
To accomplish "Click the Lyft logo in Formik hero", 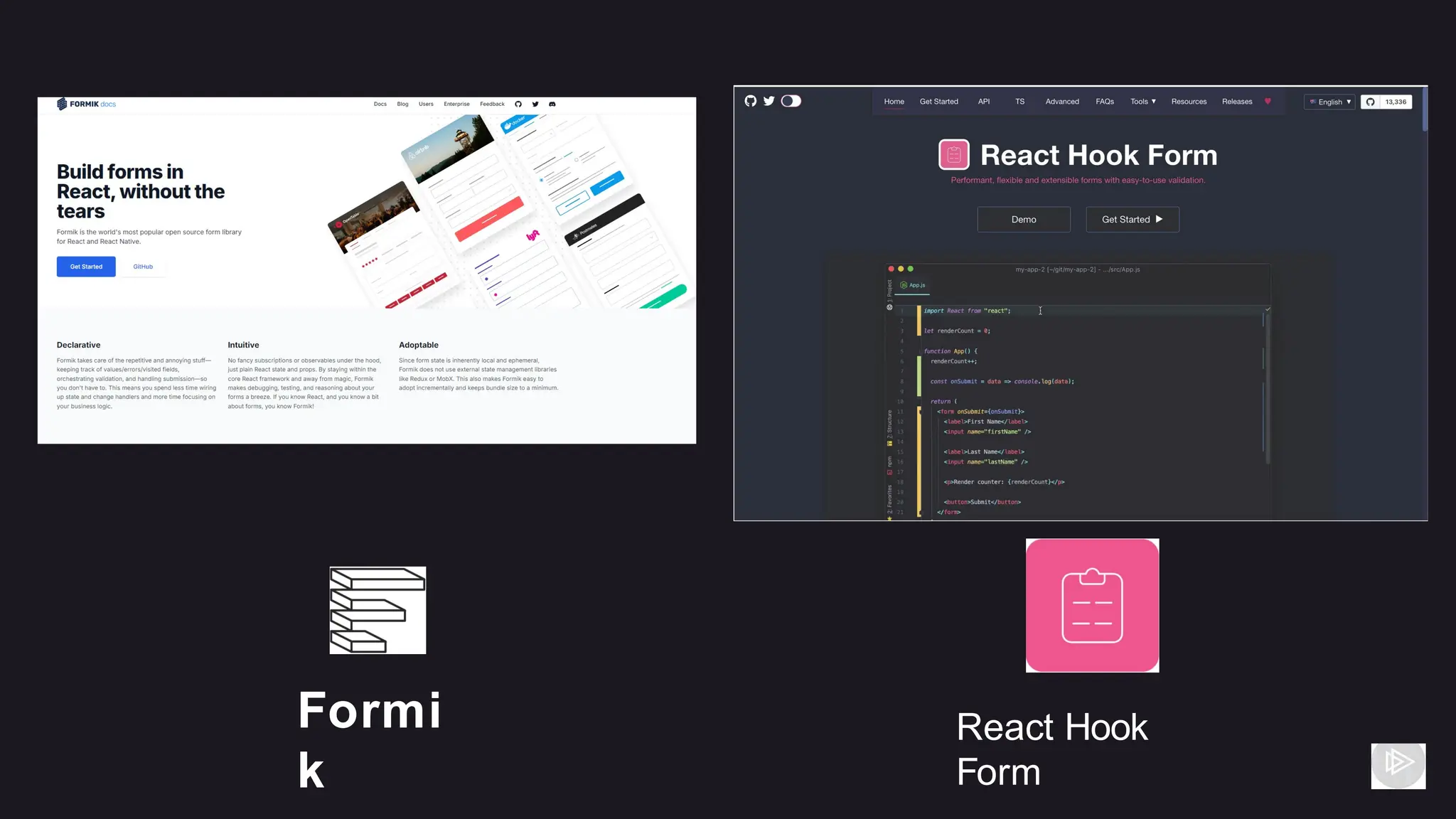I will click(532, 235).
